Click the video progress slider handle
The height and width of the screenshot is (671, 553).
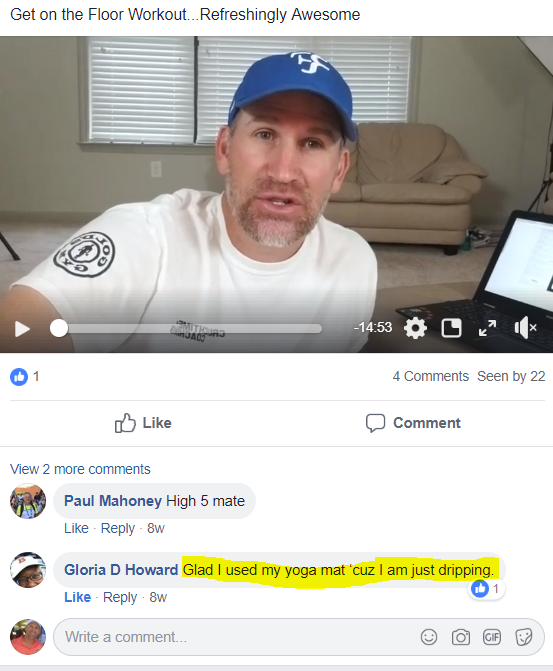[59, 329]
